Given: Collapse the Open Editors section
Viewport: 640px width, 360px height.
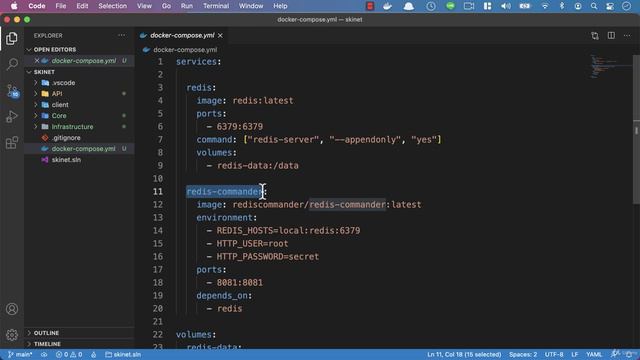Looking at the screenshot, I should click(55, 49).
